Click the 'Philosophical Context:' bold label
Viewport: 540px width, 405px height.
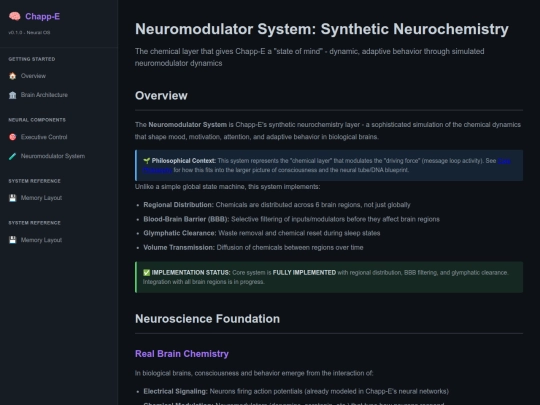point(184,161)
